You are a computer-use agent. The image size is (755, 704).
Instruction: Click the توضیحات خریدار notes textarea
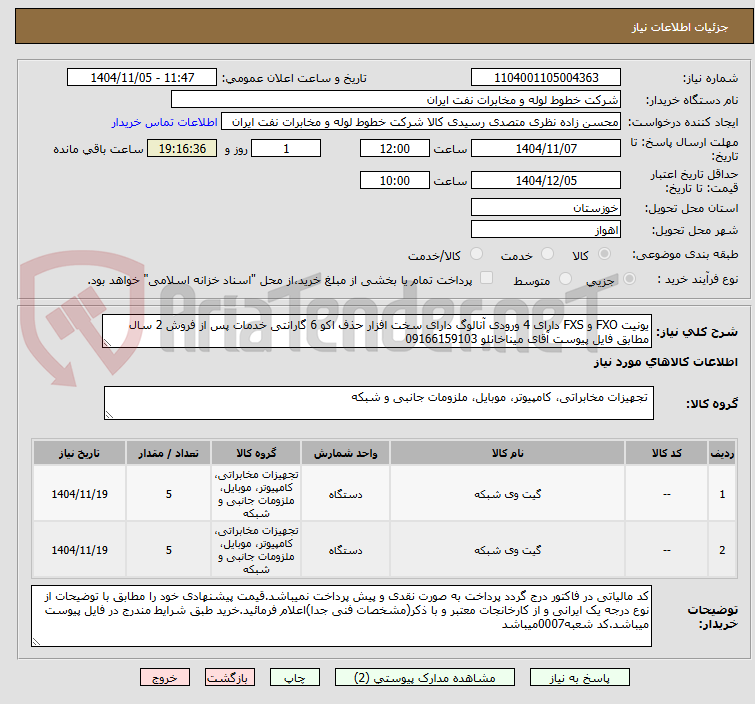click(x=341, y=616)
